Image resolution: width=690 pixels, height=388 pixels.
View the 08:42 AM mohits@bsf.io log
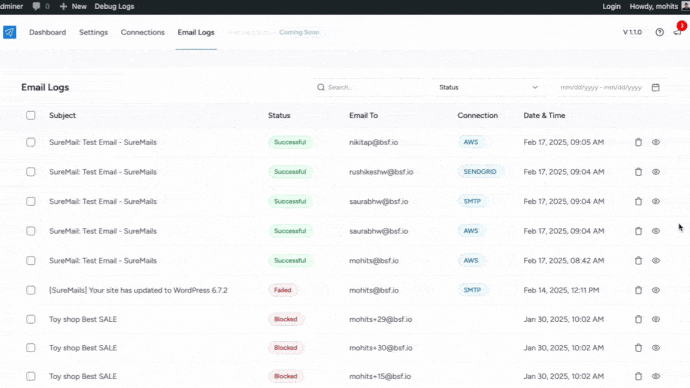pos(656,260)
